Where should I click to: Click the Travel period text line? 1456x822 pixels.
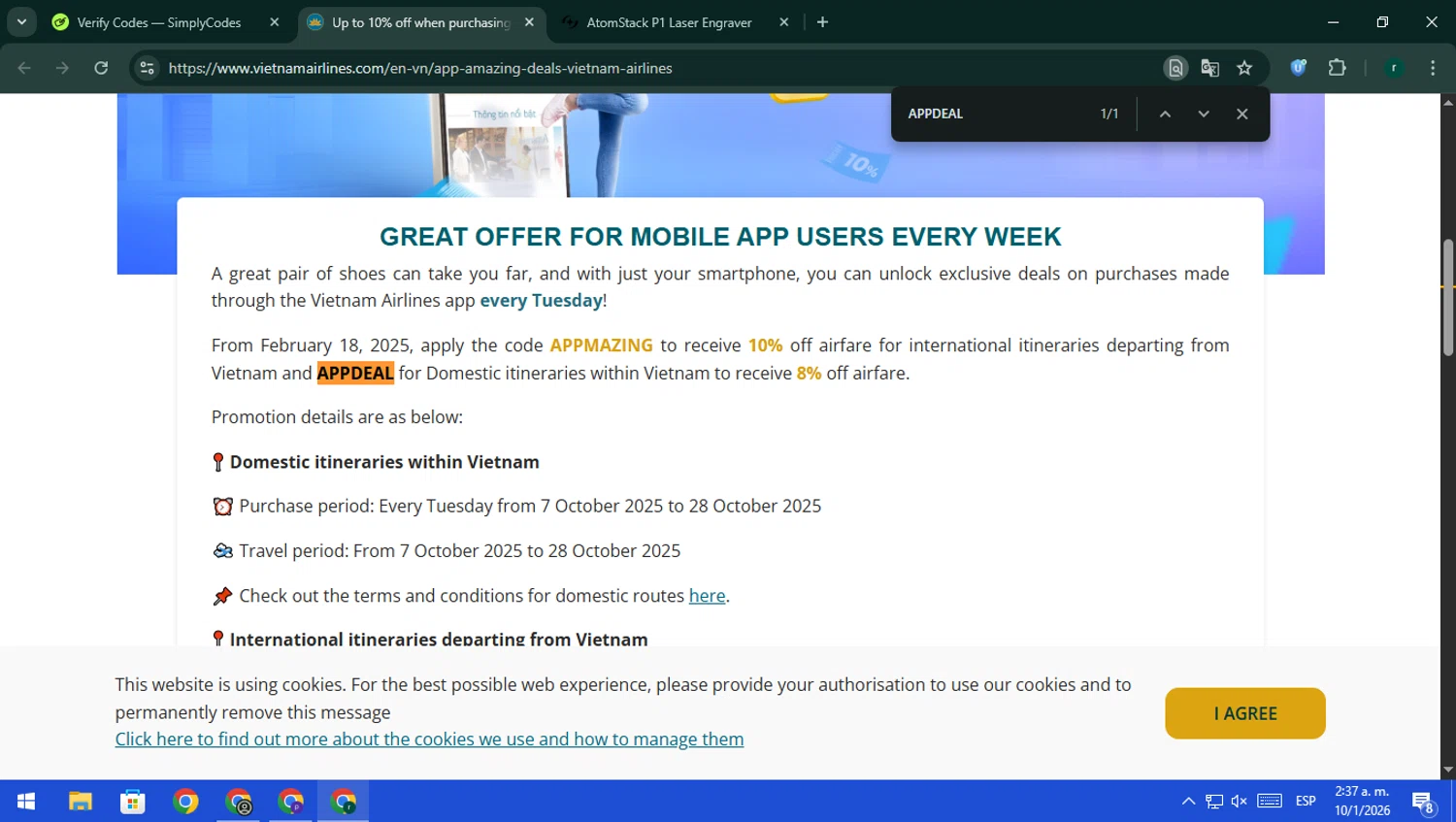click(x=459, y=551)
